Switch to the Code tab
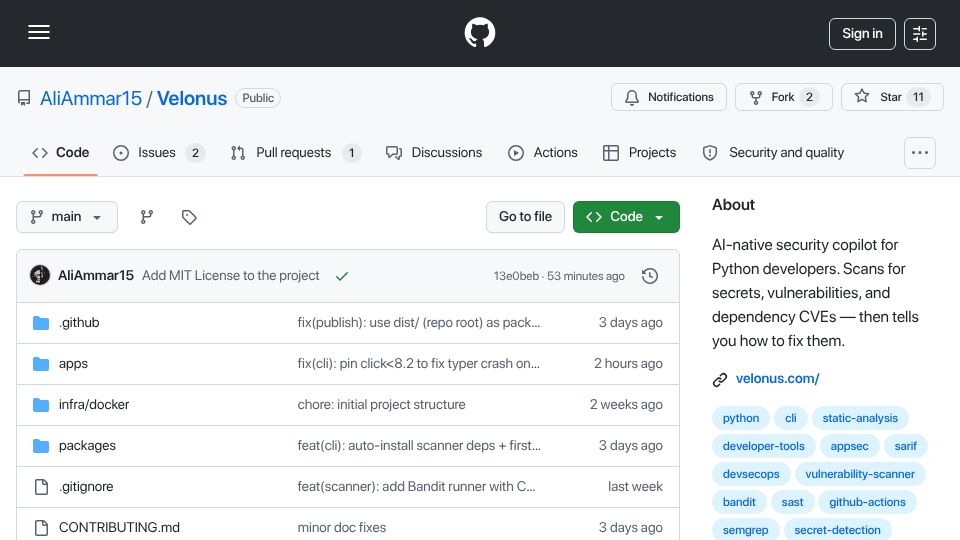Image resolution: width=960 pixels, height=540 pixels. [61, 152]
